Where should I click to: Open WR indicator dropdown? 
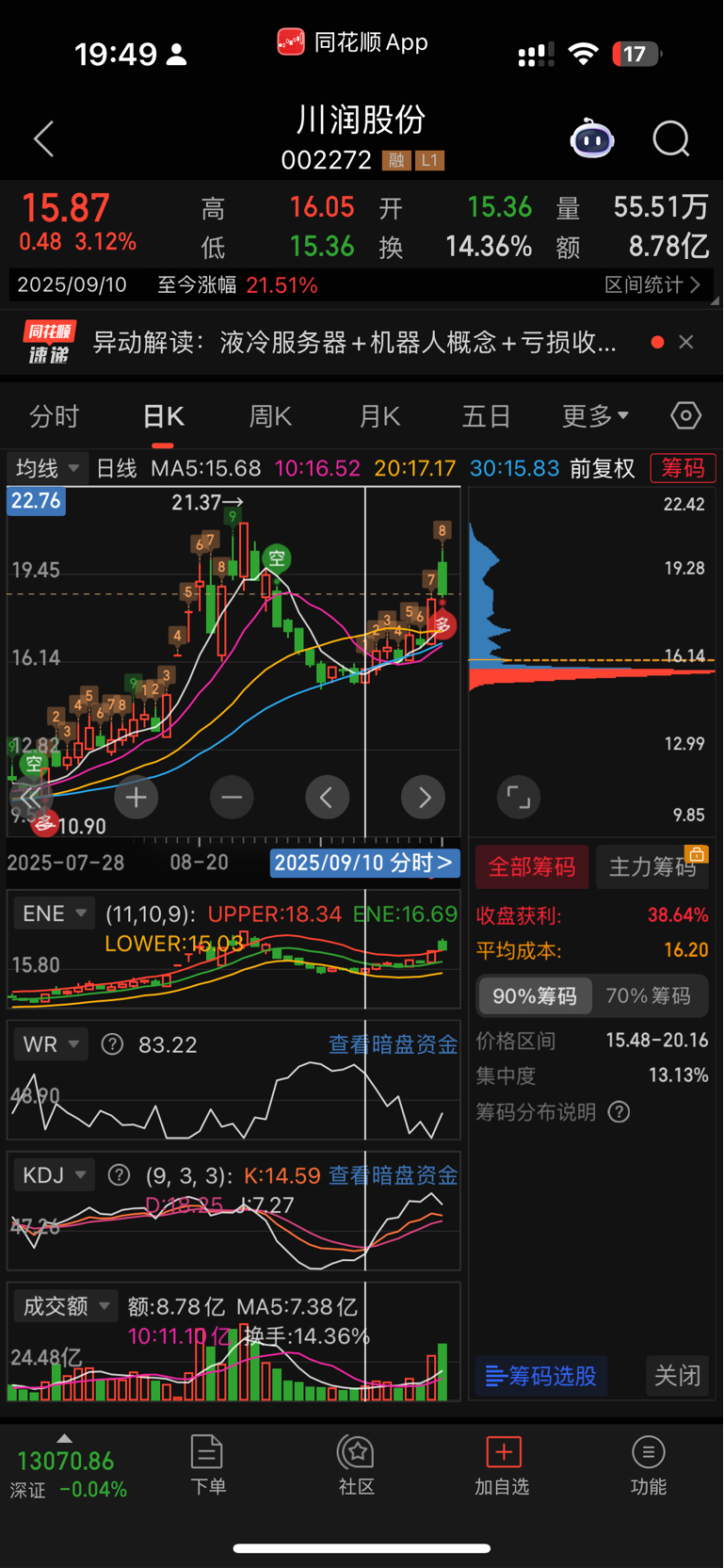tap(50, 1044)
